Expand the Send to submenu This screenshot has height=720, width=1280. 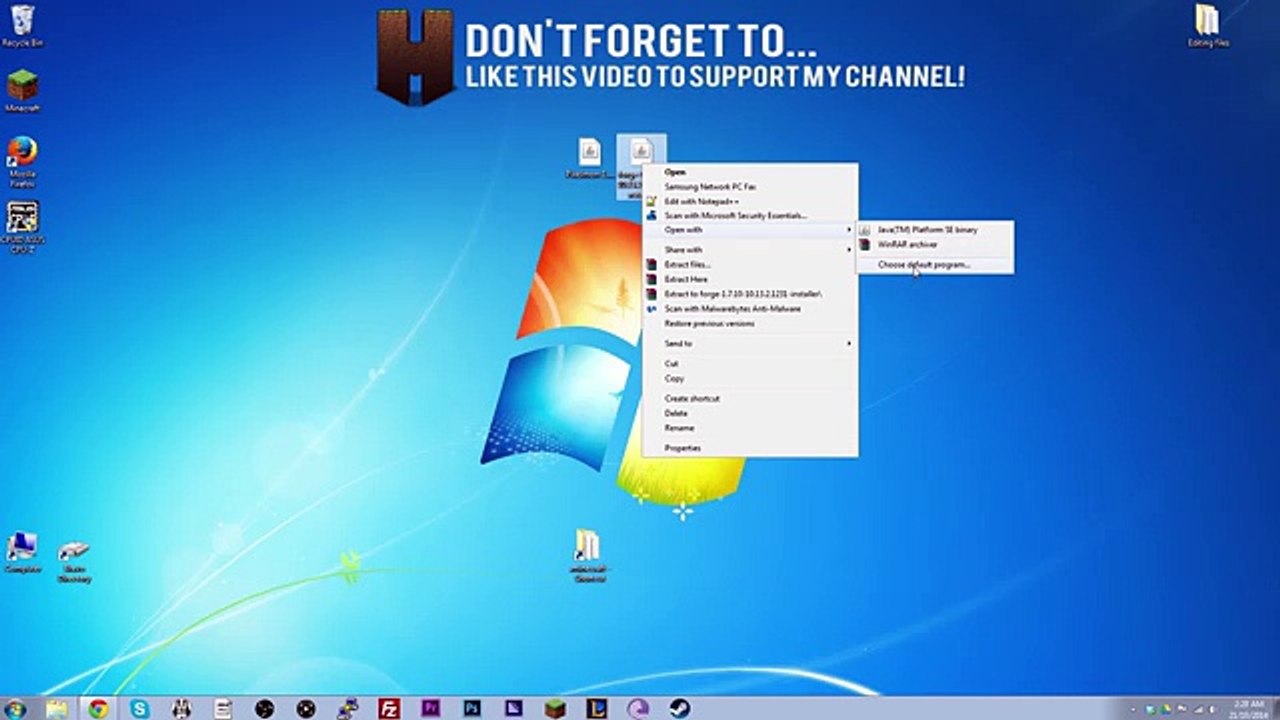(750, 343)
